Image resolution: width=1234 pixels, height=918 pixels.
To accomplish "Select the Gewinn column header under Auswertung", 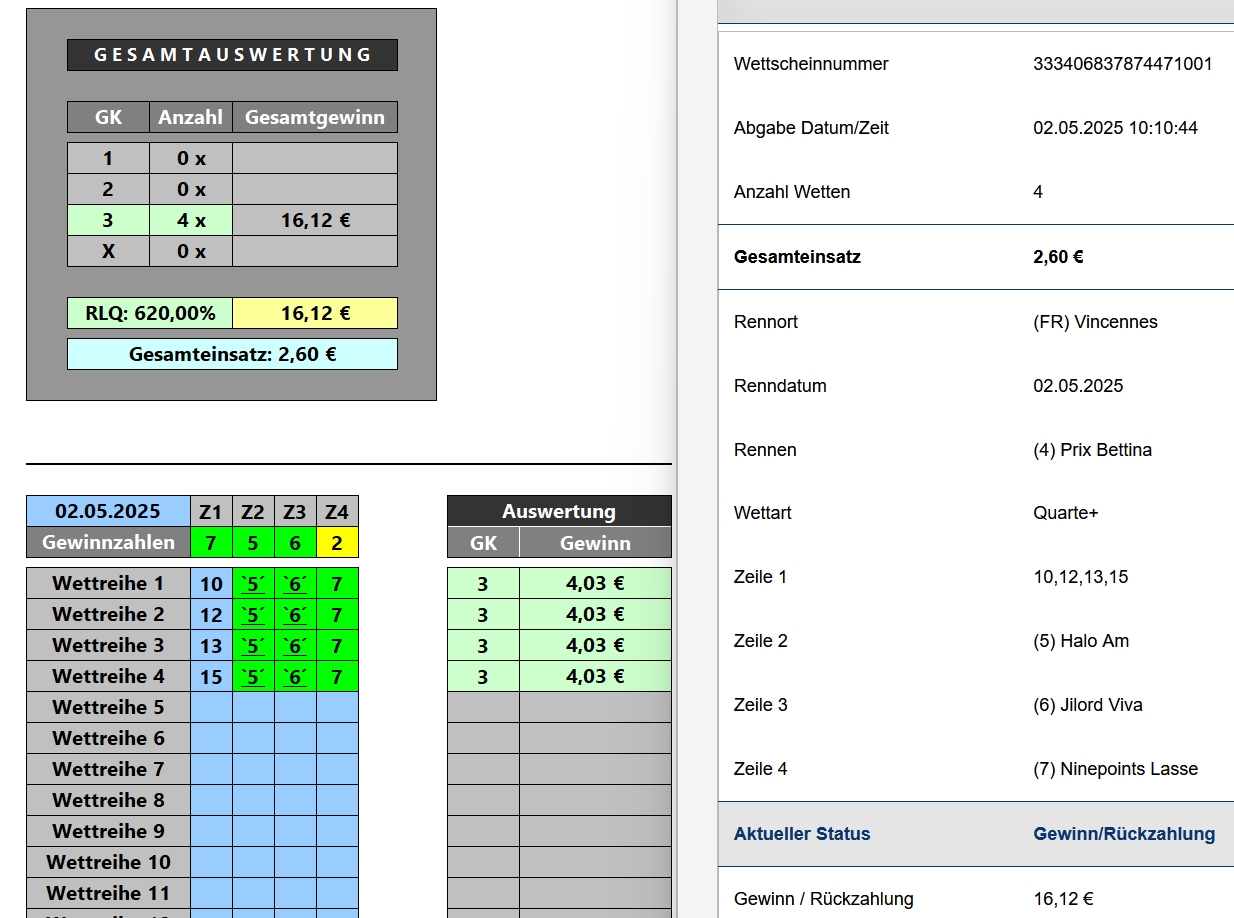I will point(595,542).
